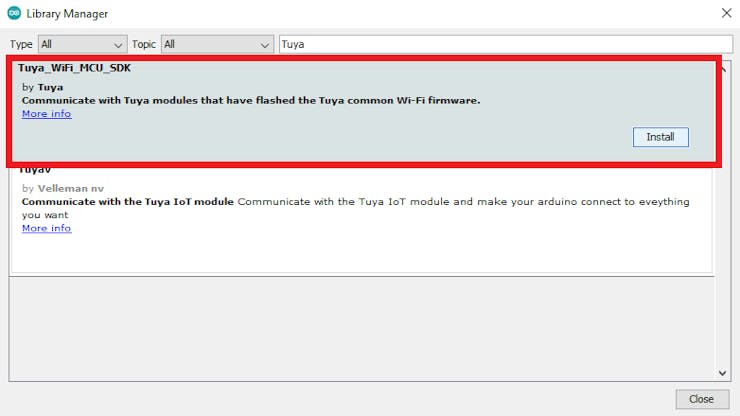Open More info link for Tuya_WiFi_MCU_SDK
This screenshot has height=416, width=740.
click(46, 114)
